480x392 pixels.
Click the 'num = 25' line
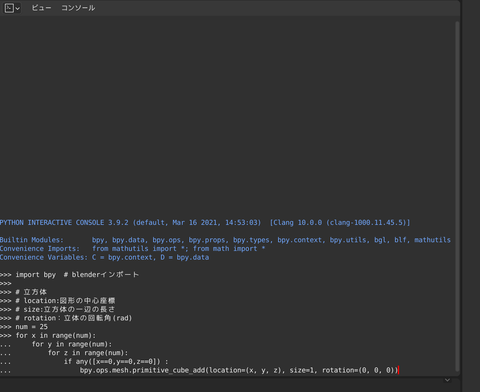click(24, 327)
